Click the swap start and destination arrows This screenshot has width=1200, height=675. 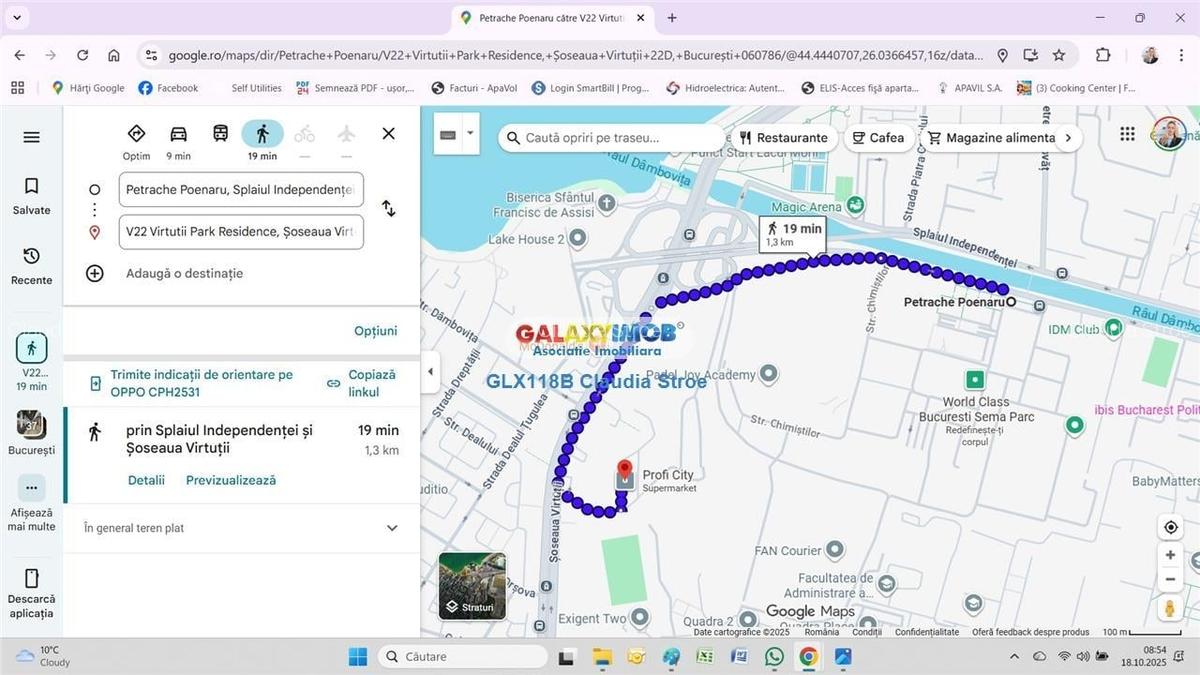pyautogui.click(x=388, y=209)
